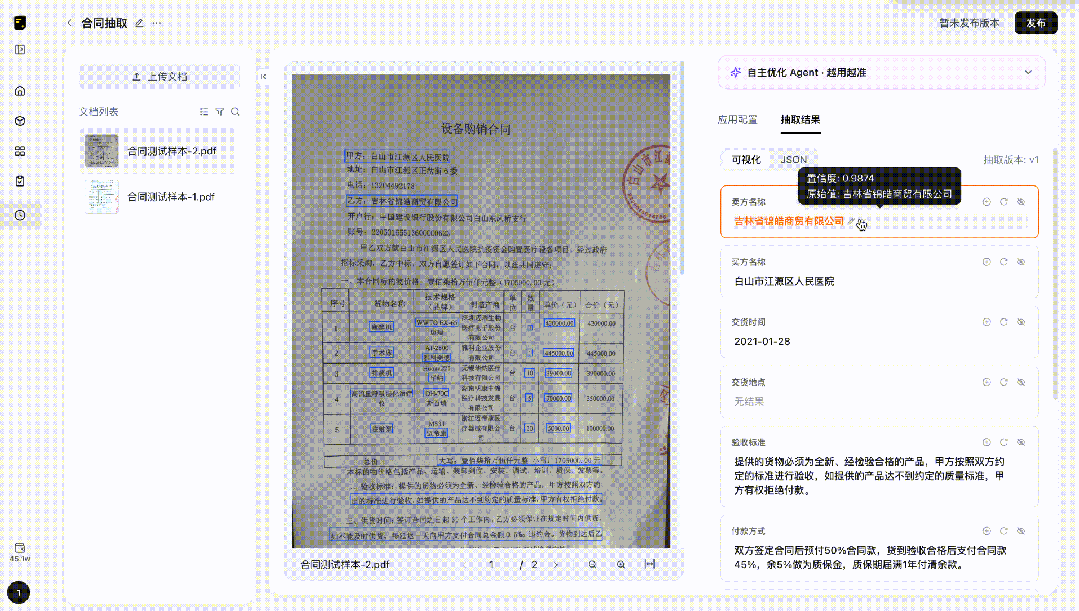Click the 付款方式 extracted text paragraph
Screen dimensions: 1079x611
coord(870,557)
